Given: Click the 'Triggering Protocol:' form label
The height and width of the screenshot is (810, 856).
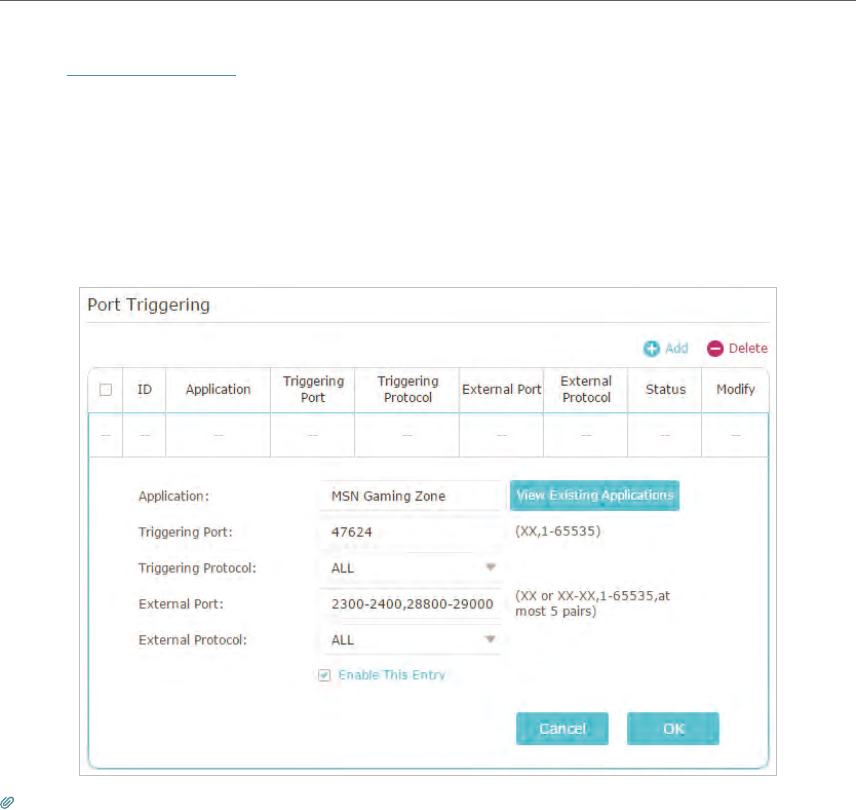Looking at the screenshot, I should (x=197, y=568).
